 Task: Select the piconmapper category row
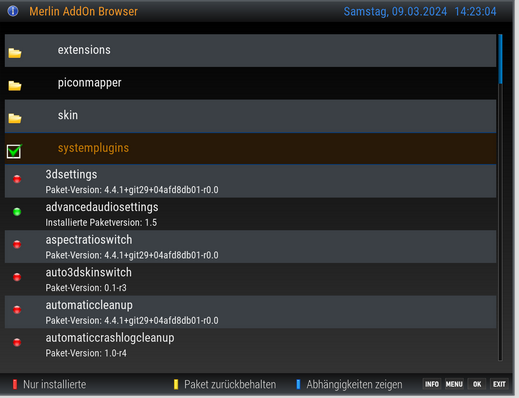[x=250, y=83]
